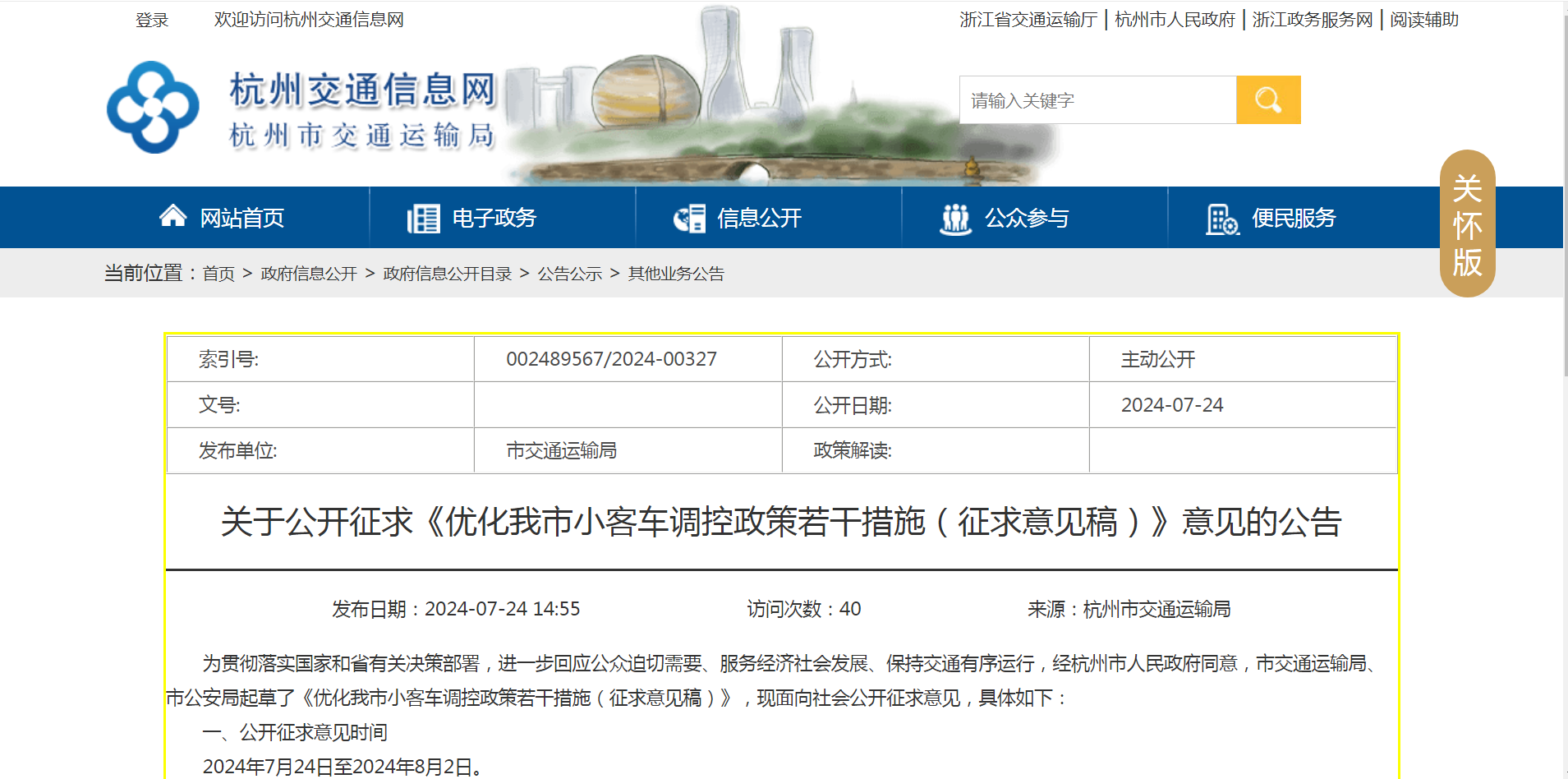Click the globe-document icon beside 信息公开
Viewport: 1568px width, 779px height.
pos(689,219)
